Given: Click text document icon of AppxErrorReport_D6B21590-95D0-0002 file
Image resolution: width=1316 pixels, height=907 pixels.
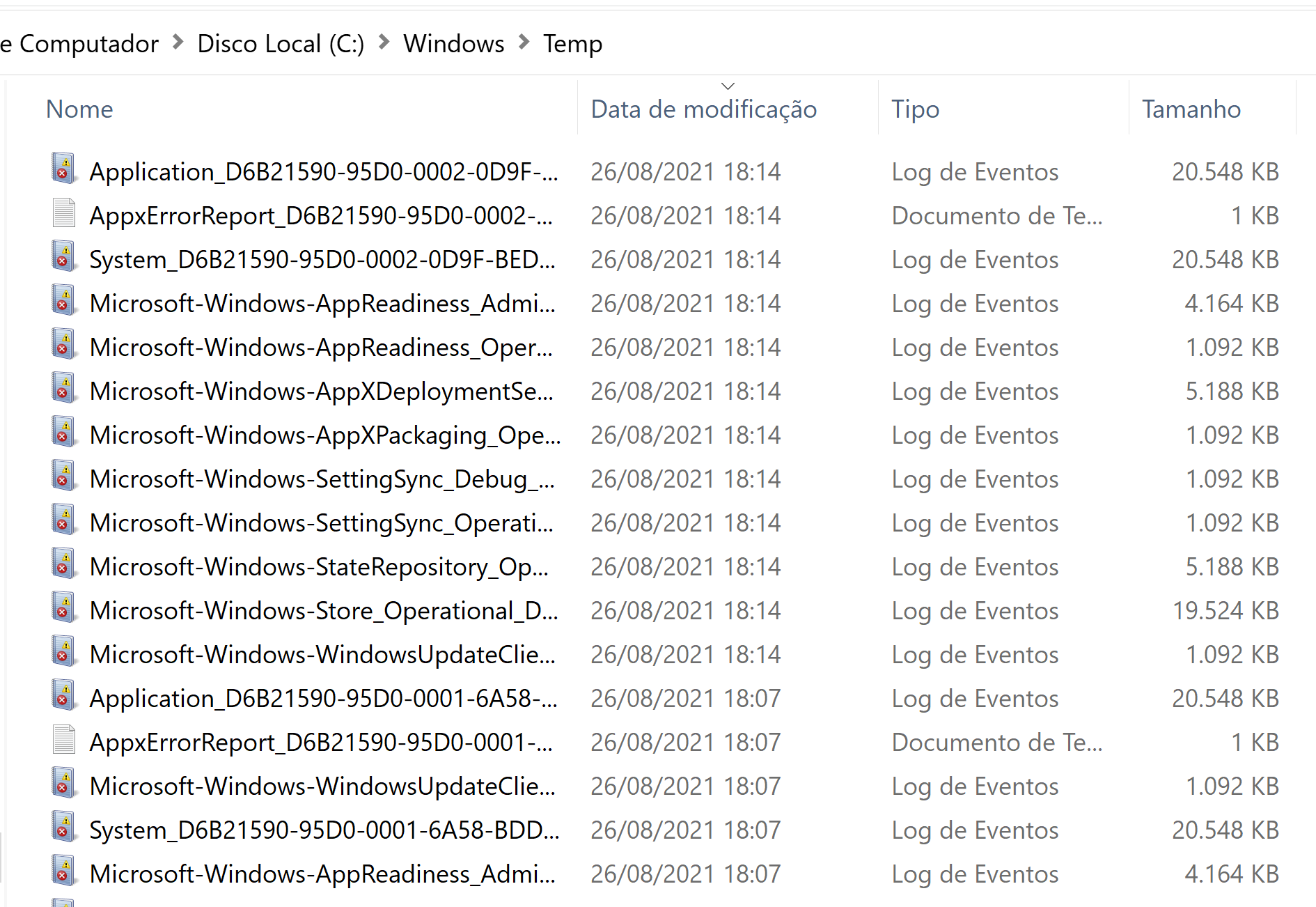Looking at the screenshot, I should (64, 212).
